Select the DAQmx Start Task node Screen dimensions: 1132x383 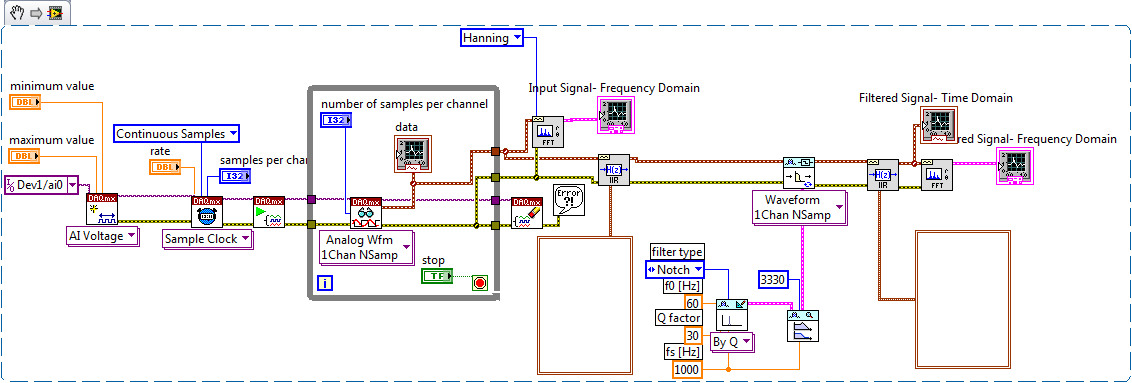(x=269, y=213)
